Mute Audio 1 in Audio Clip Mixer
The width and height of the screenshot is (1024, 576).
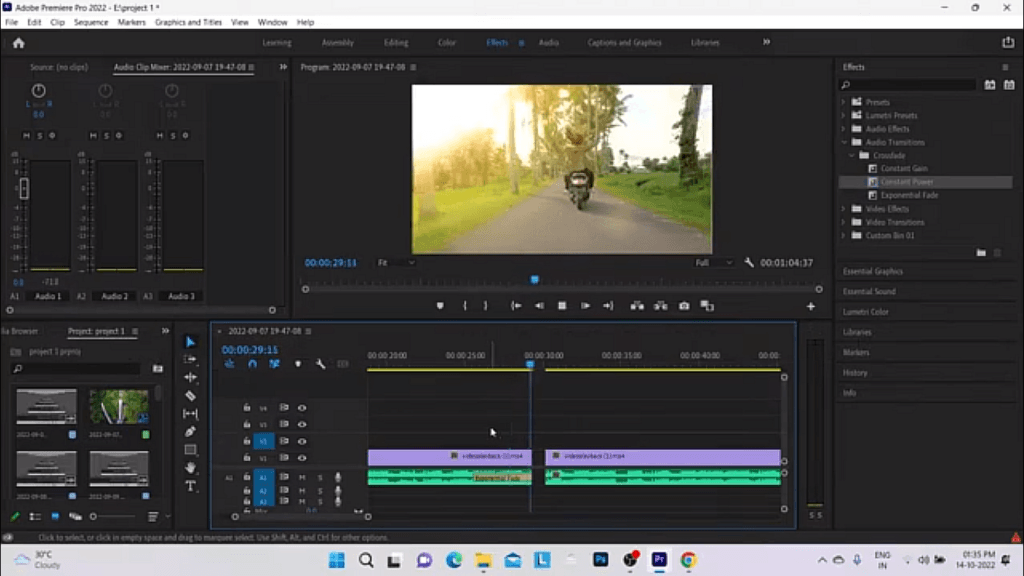26,136
